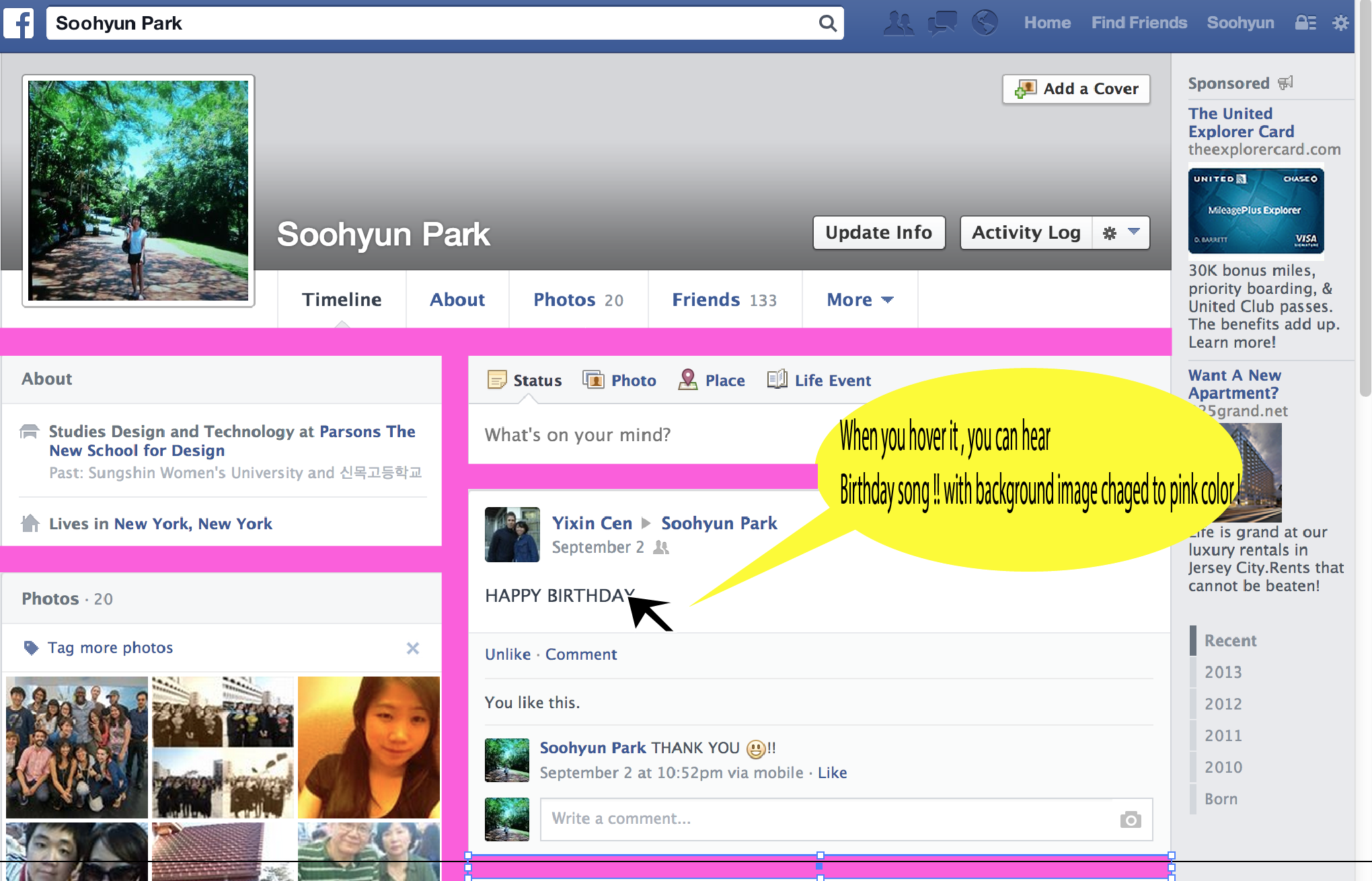Jump to 2011 in timeline navigator
Screen dimensions: 1372x881
1223,736
